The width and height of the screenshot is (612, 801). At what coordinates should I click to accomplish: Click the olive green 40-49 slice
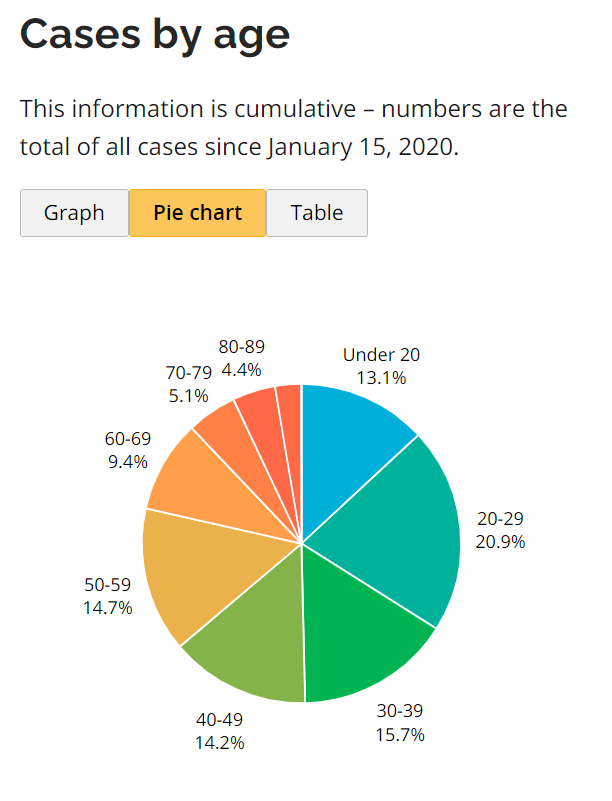click(250, 640)
